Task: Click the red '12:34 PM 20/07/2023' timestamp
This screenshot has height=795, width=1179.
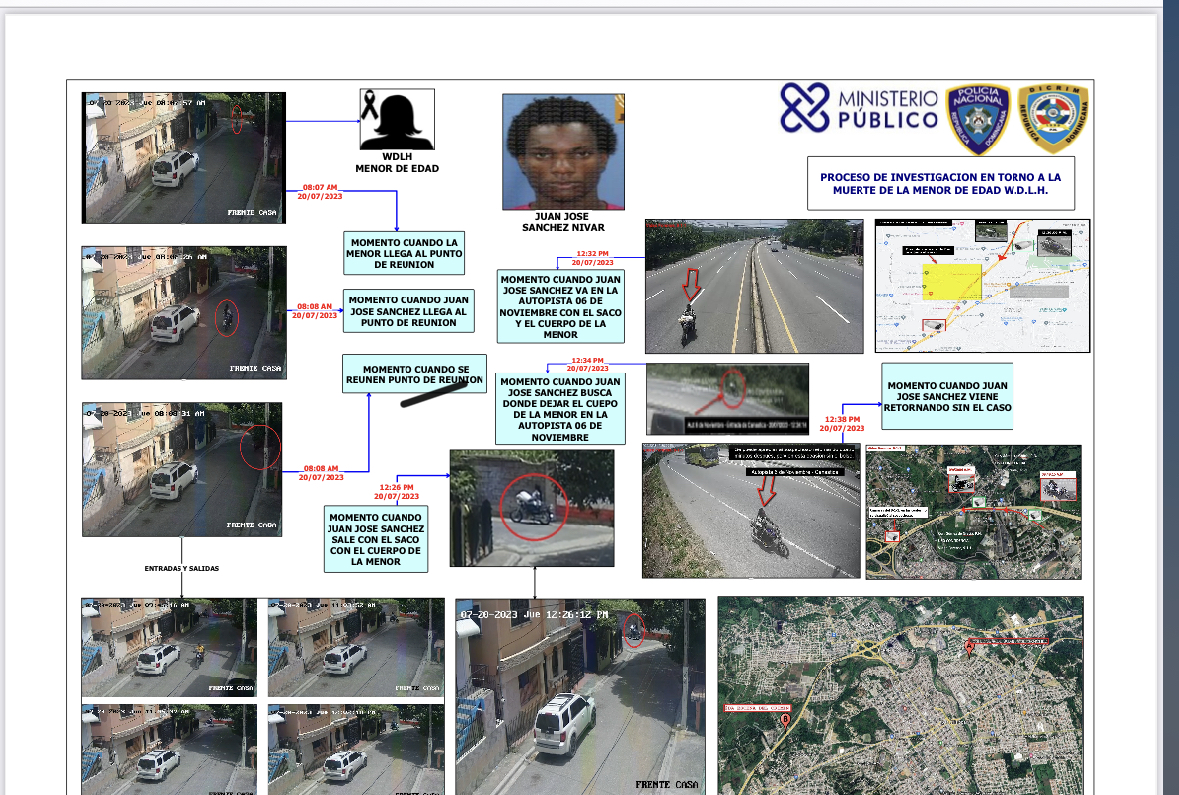Action: click(587, 365)
